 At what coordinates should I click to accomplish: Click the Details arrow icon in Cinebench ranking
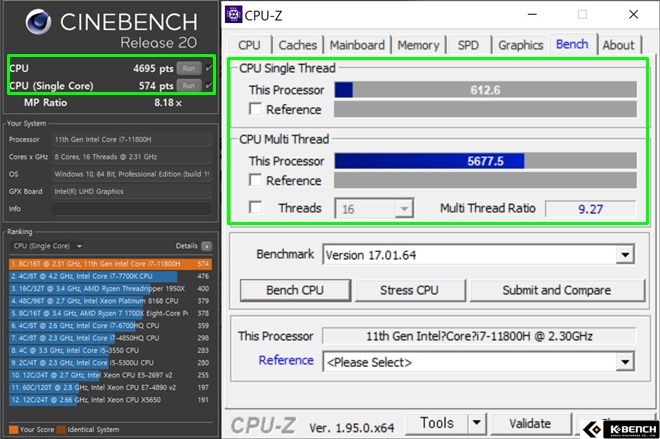[206, 246]
